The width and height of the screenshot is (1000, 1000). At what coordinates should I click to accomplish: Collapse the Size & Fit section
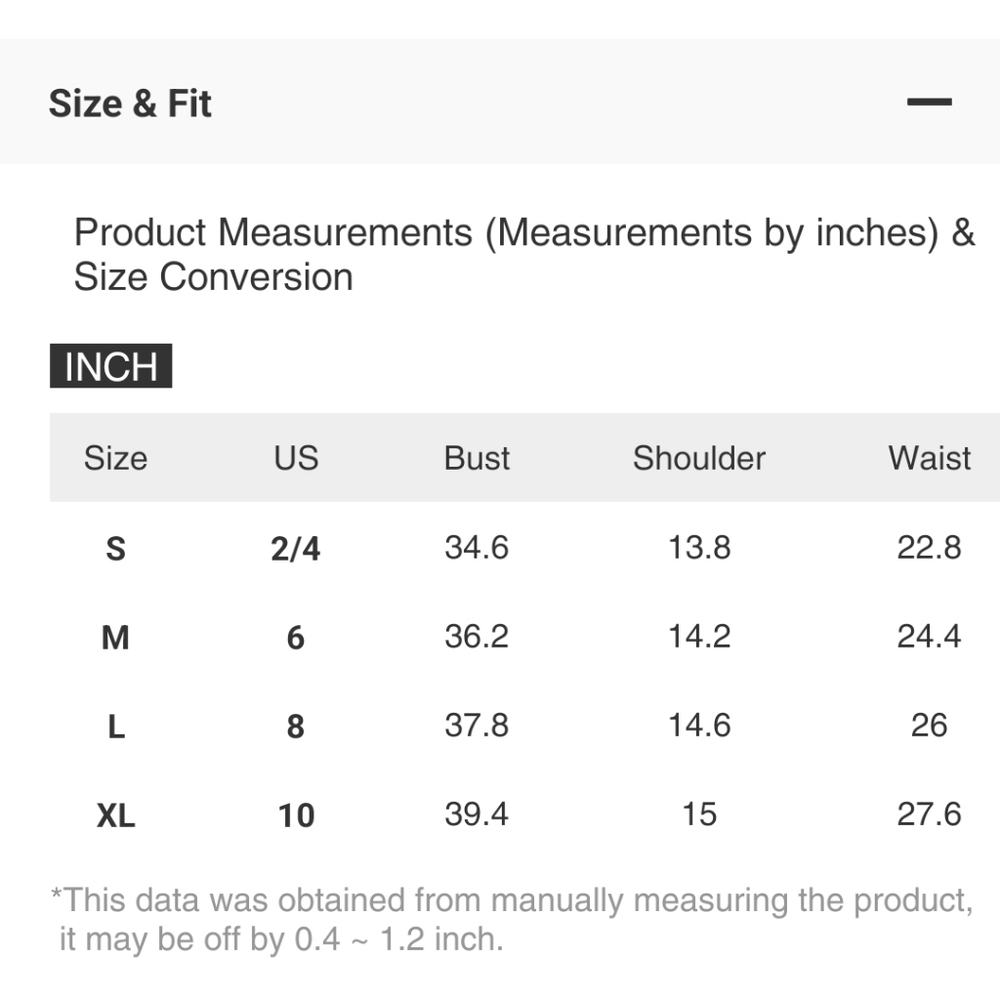coord(929,102)
